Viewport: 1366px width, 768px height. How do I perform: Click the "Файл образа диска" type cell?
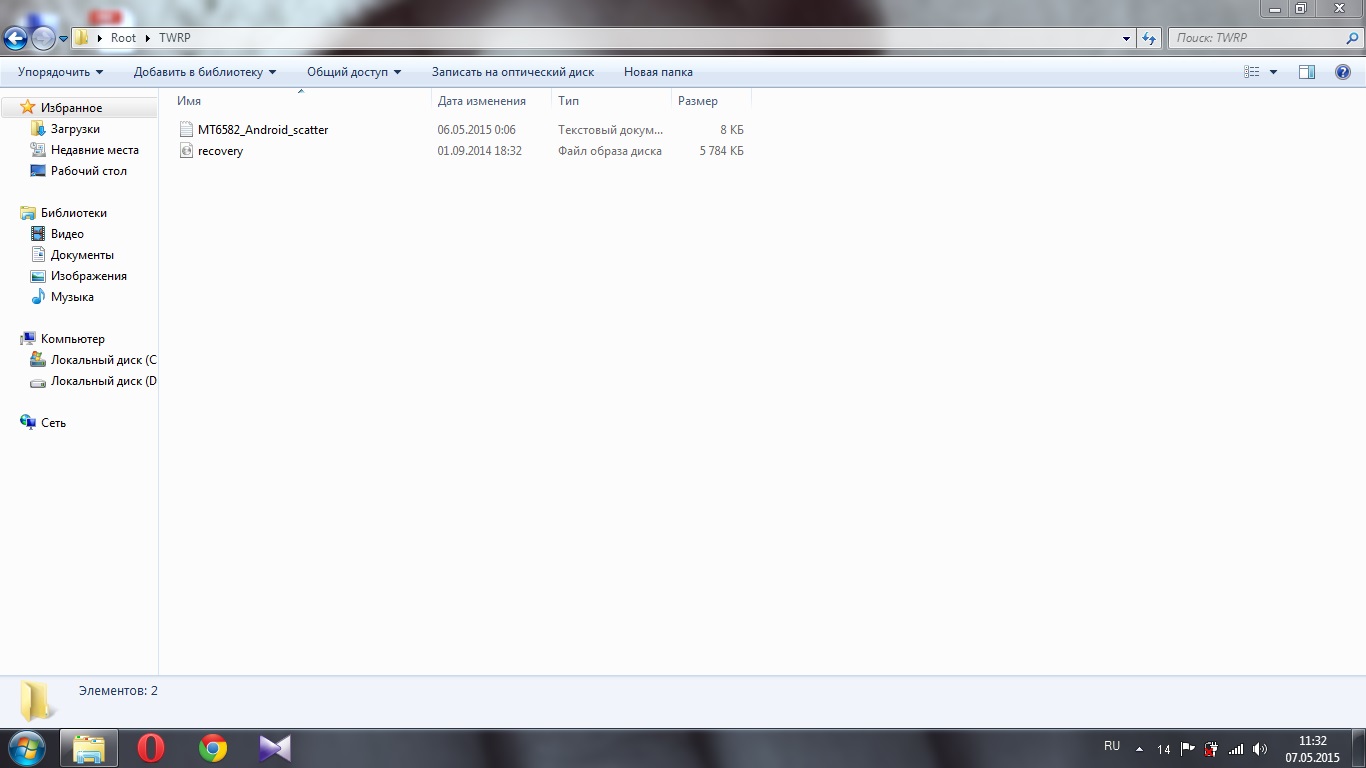(610, 151)
